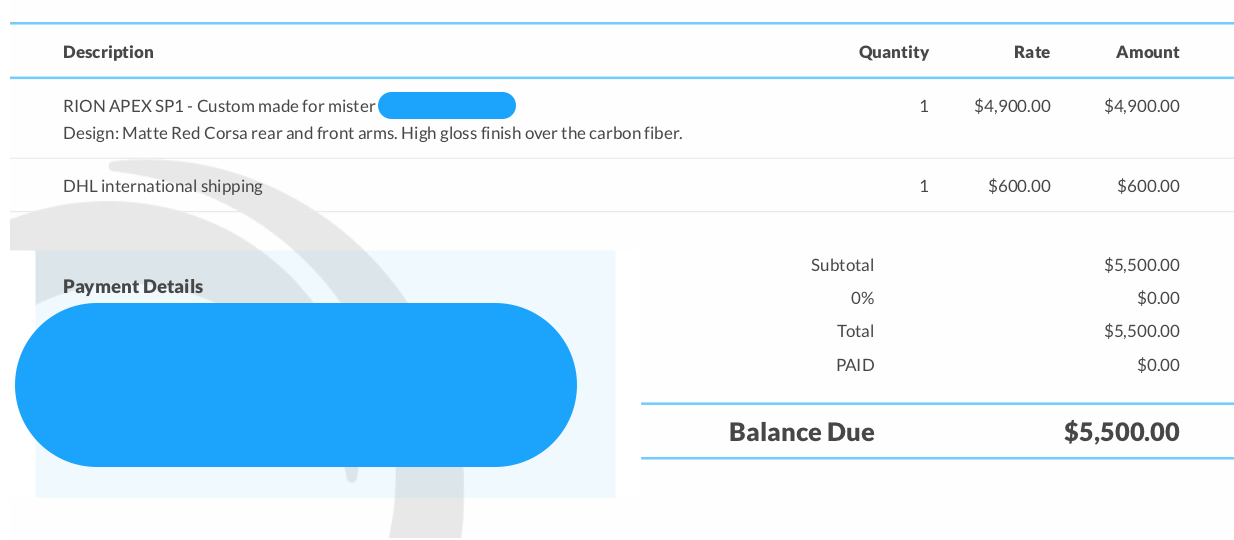
Task: Click the Subtotal label
Action: (842, 265)
